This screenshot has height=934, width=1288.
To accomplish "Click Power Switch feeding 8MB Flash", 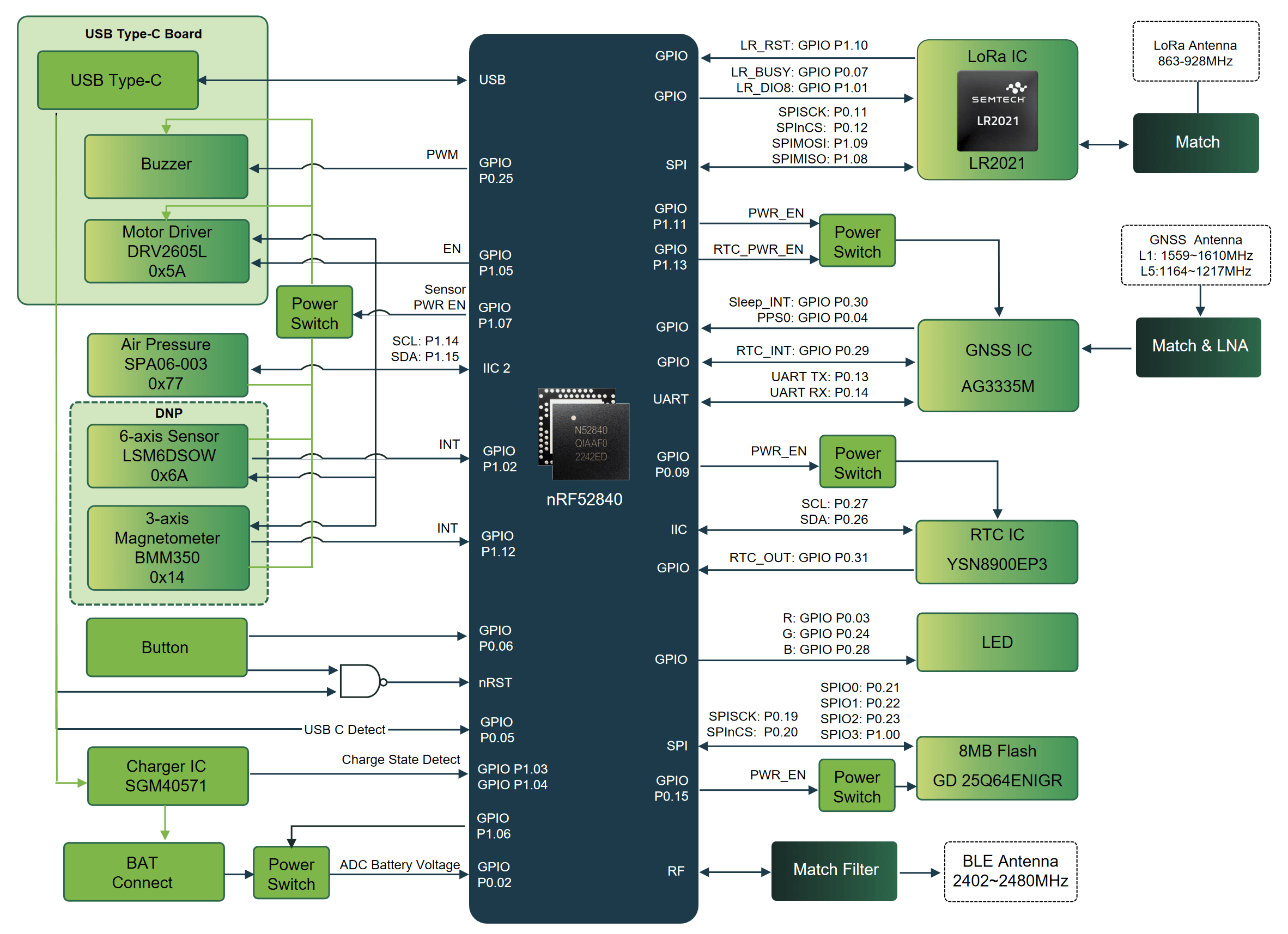I will click(x=856, y=786).
